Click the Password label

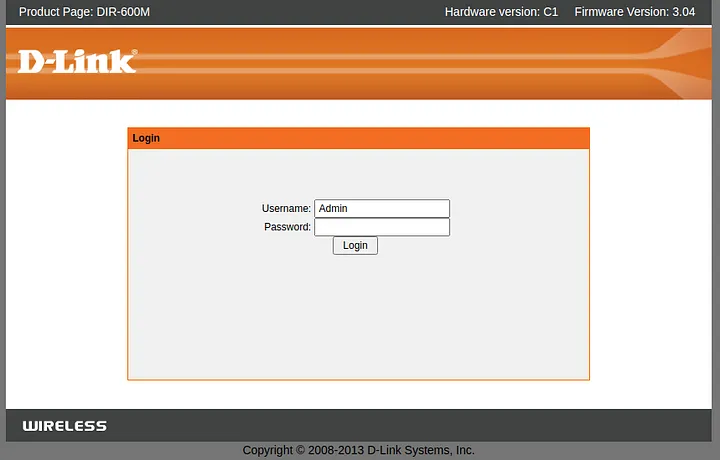tap(287, 227)
